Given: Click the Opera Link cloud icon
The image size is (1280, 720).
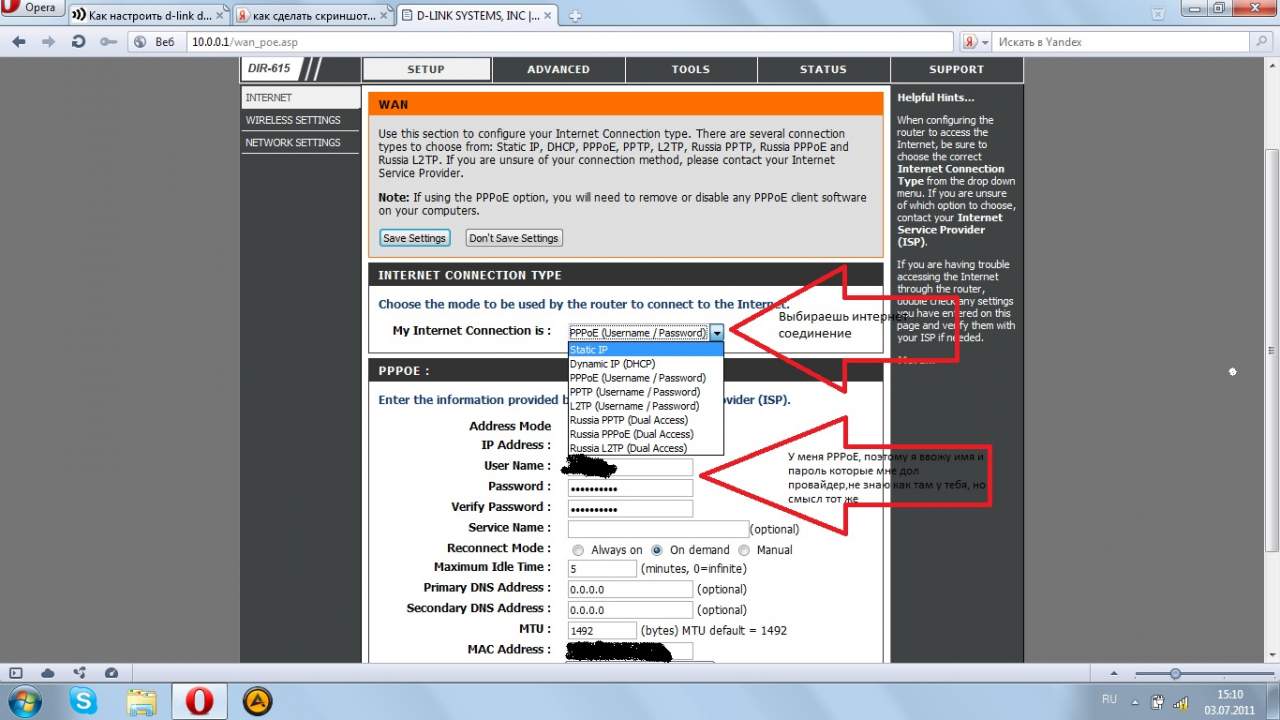Looking at the screenshot, I should point(48,673).
